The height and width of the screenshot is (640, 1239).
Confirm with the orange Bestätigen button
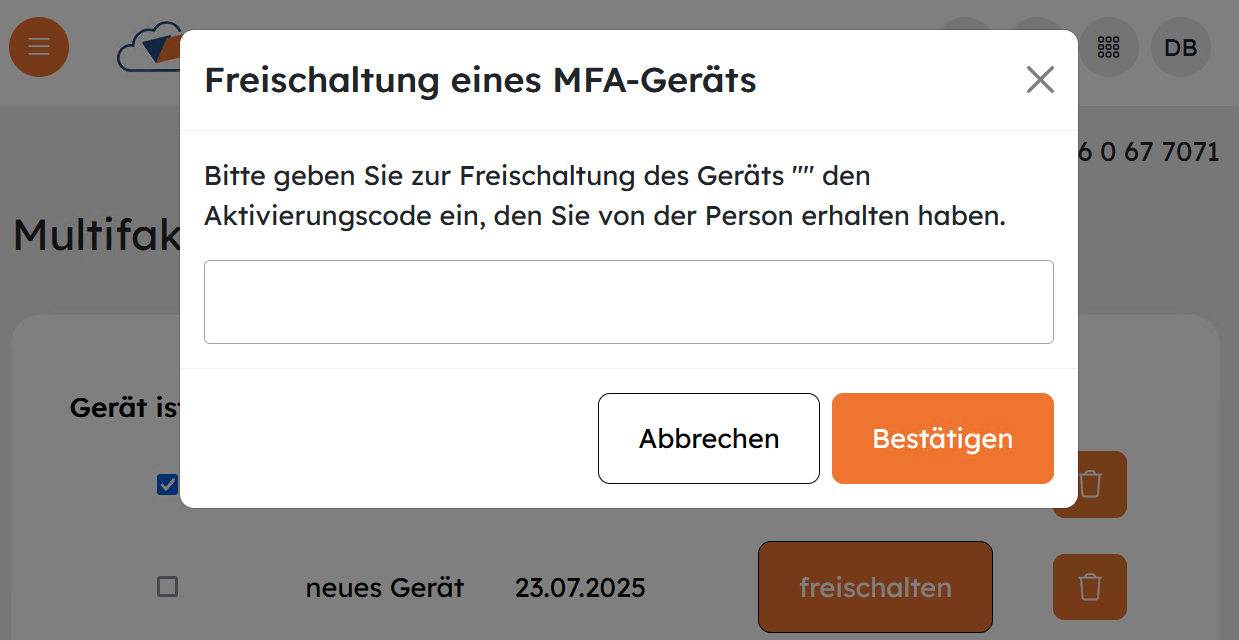(x=942, y=438)
